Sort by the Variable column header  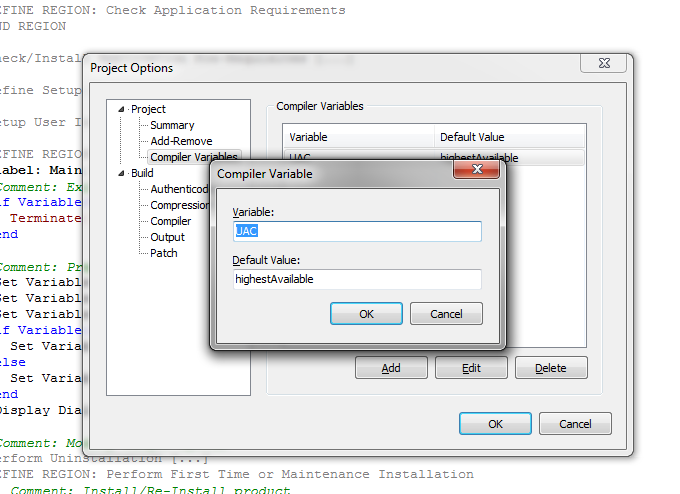358,137
